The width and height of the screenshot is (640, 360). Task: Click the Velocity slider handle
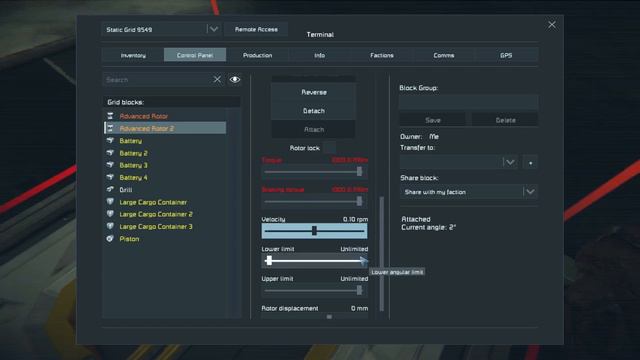tap(314, 231)
